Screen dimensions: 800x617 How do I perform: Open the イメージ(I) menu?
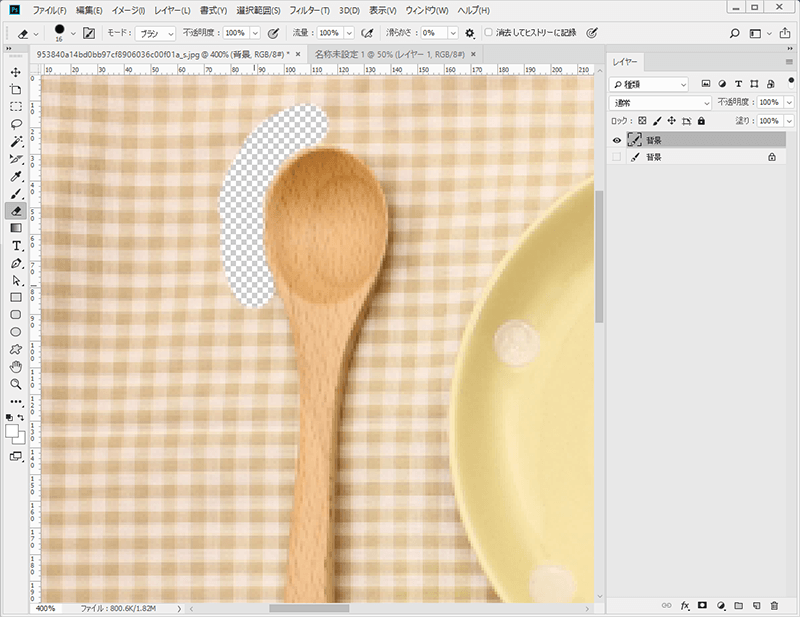click(128, 10)
